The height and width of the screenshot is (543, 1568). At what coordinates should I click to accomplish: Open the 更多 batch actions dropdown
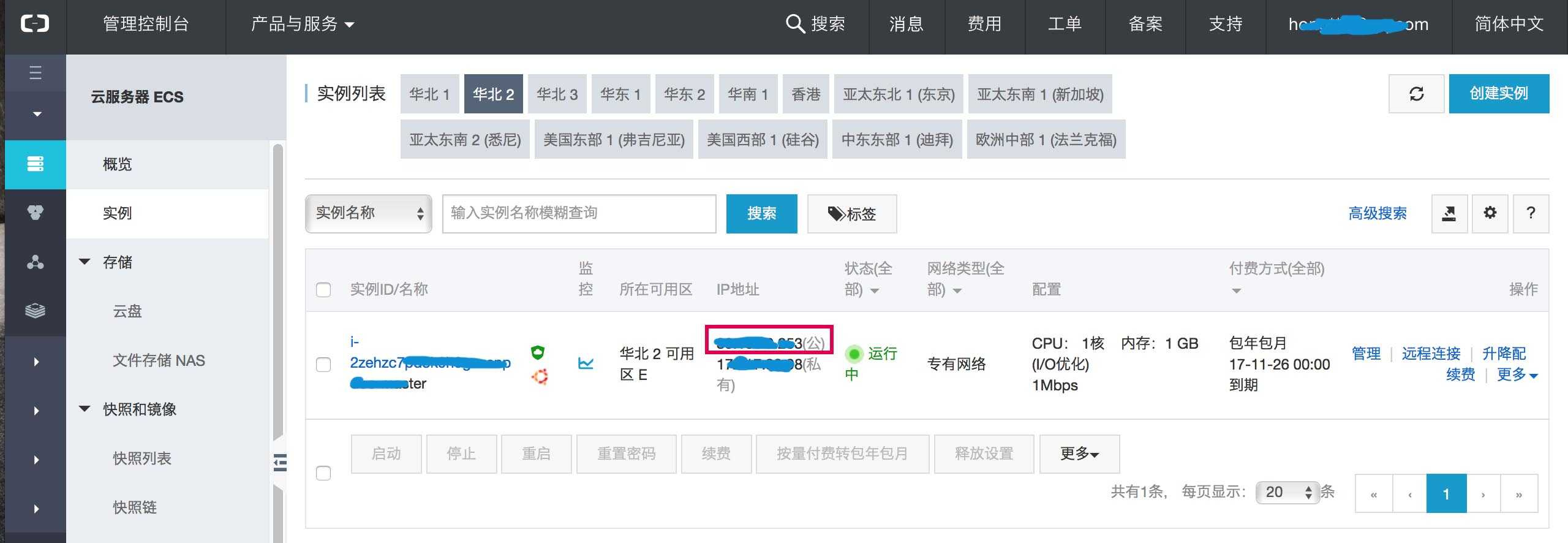click(1080, 454)
